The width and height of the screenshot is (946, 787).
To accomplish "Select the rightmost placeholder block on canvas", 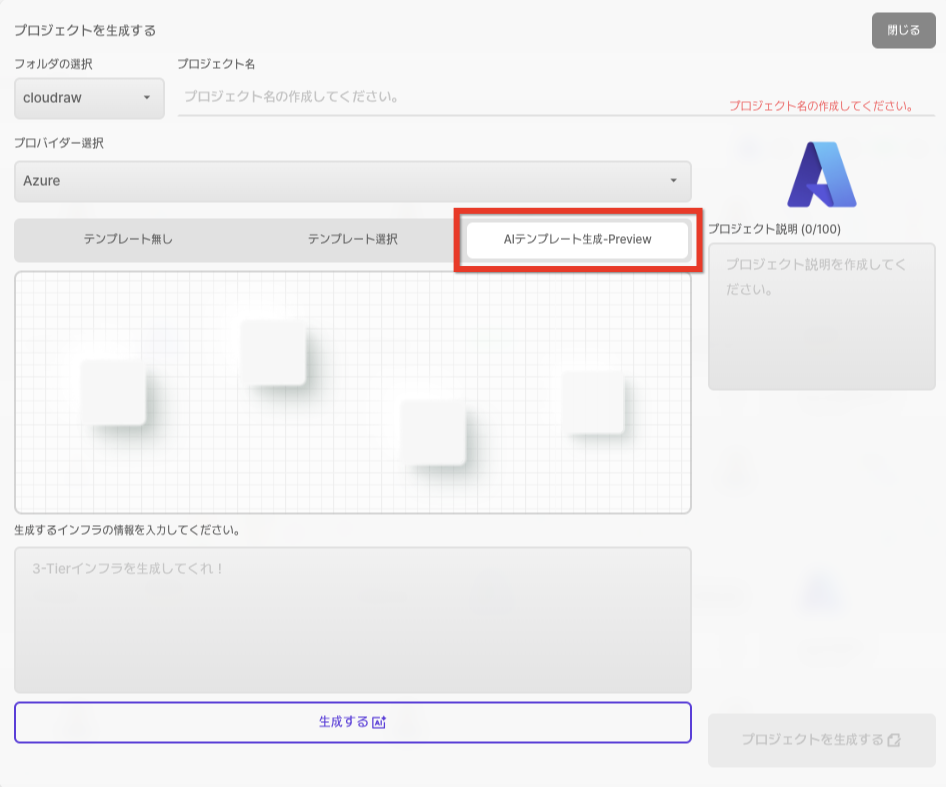I will tap(593, 402).
